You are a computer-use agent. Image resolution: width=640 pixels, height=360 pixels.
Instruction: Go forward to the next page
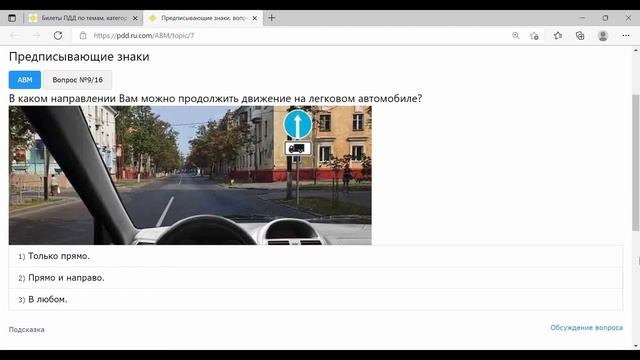click(36, 36)
